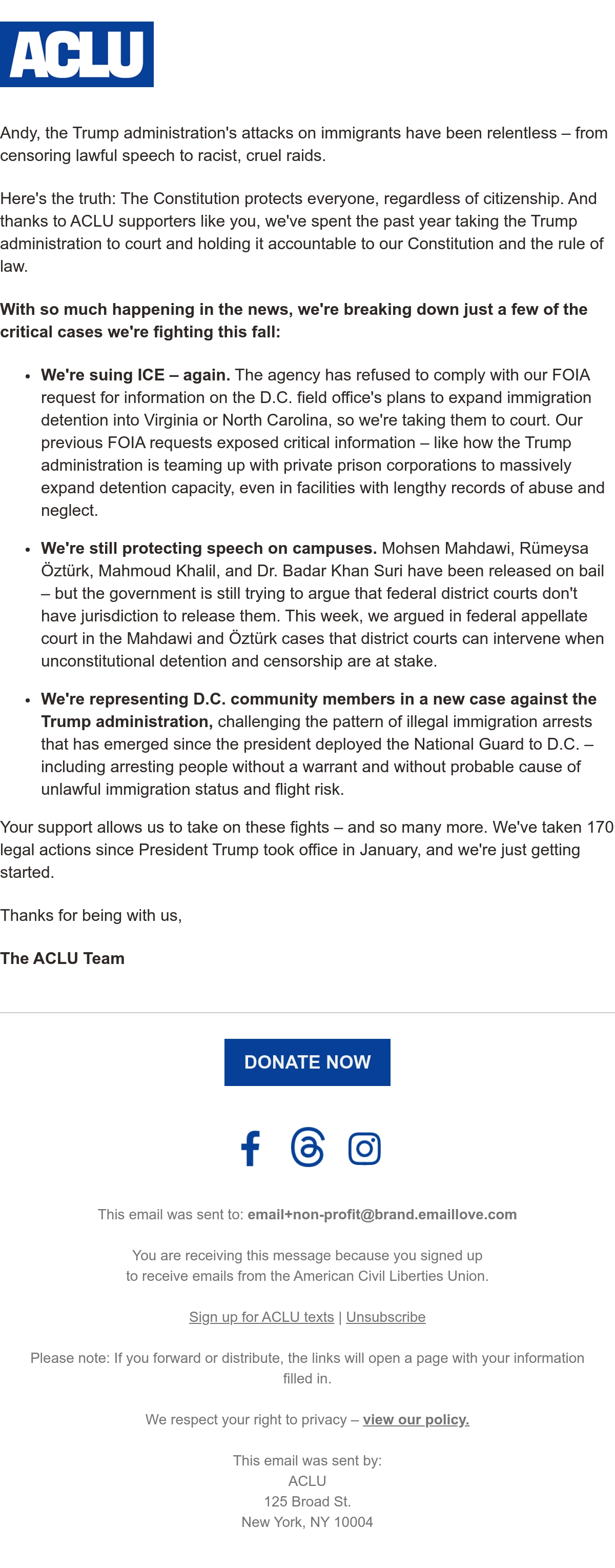
Task: Click the American Civil Liberties Union text
Action: point(389,1276)
